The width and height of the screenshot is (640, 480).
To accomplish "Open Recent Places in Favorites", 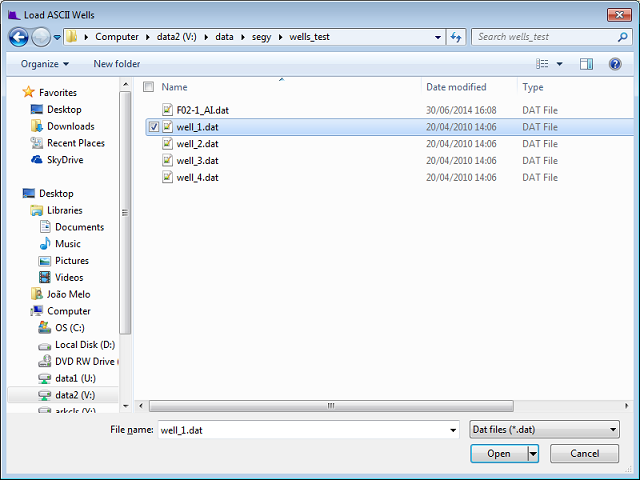I will (x=76, y=143).
